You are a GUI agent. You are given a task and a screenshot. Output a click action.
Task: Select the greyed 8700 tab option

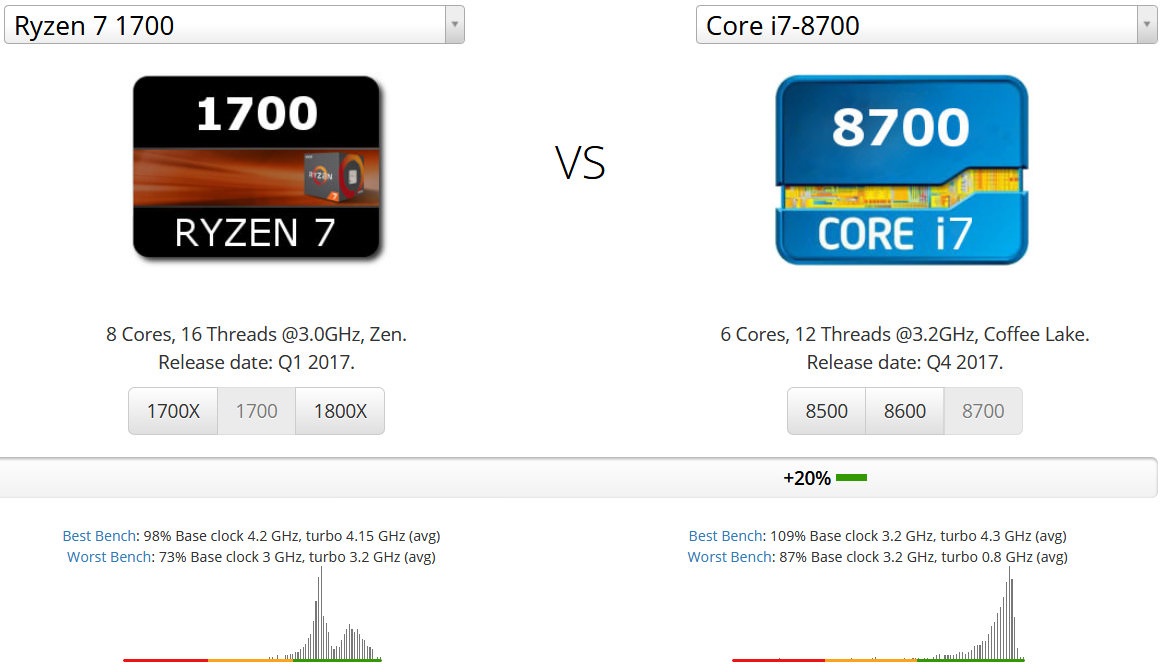pyautogui.click(x=982, y=410)
